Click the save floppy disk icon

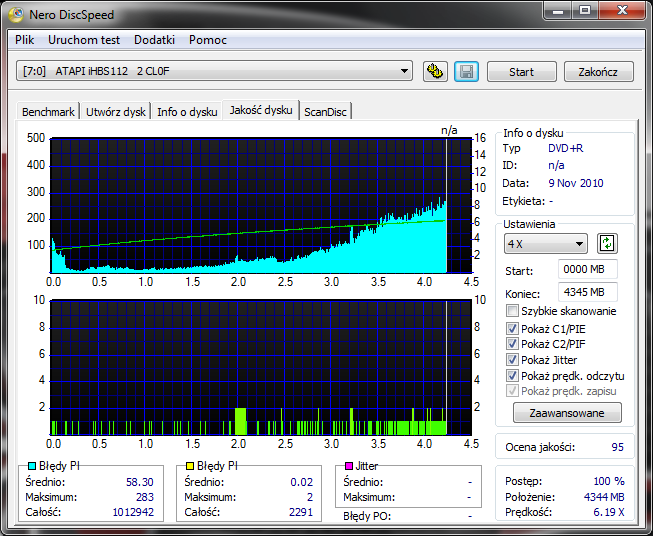pyautogui.click(x=466, y=72)
